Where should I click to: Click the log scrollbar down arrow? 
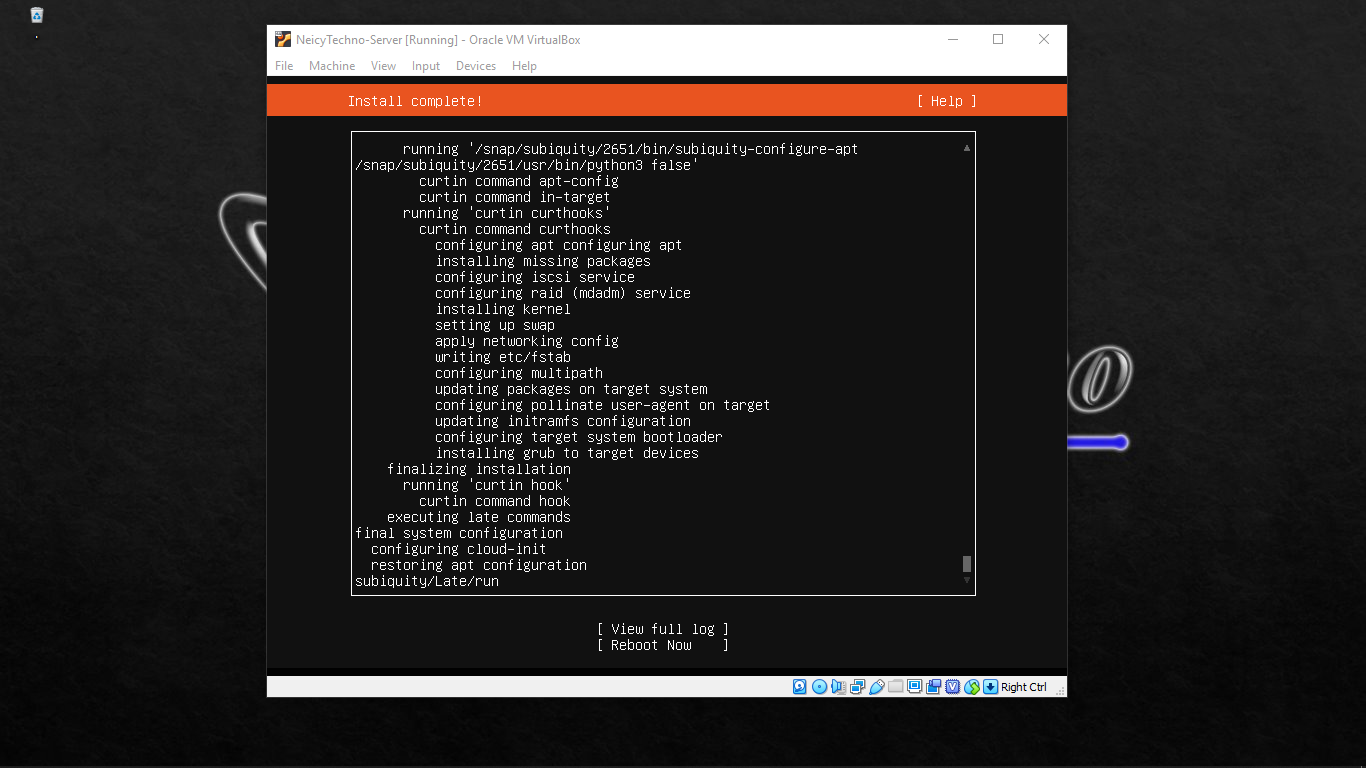coord(967,580)
